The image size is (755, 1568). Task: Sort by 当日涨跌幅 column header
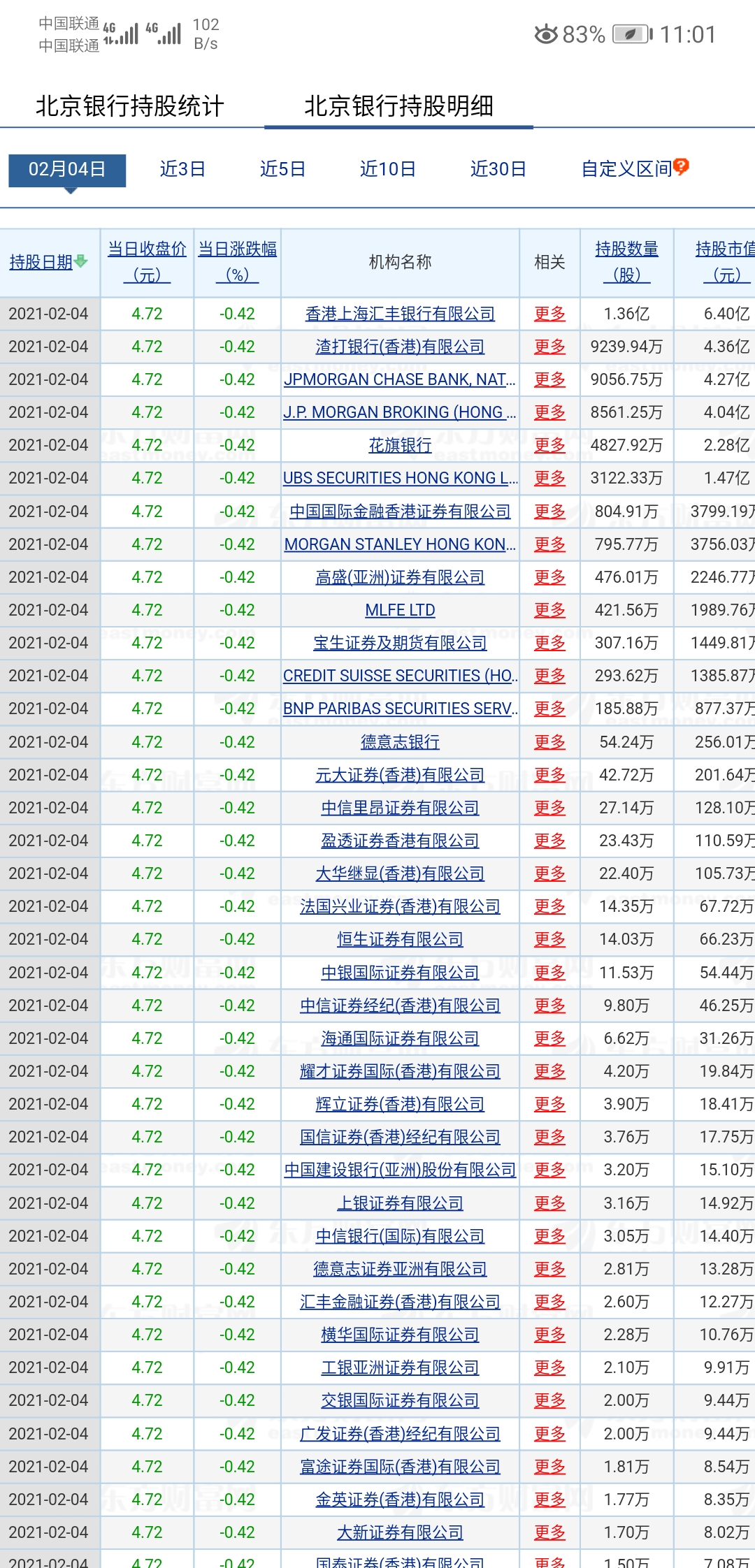[238, 262]
